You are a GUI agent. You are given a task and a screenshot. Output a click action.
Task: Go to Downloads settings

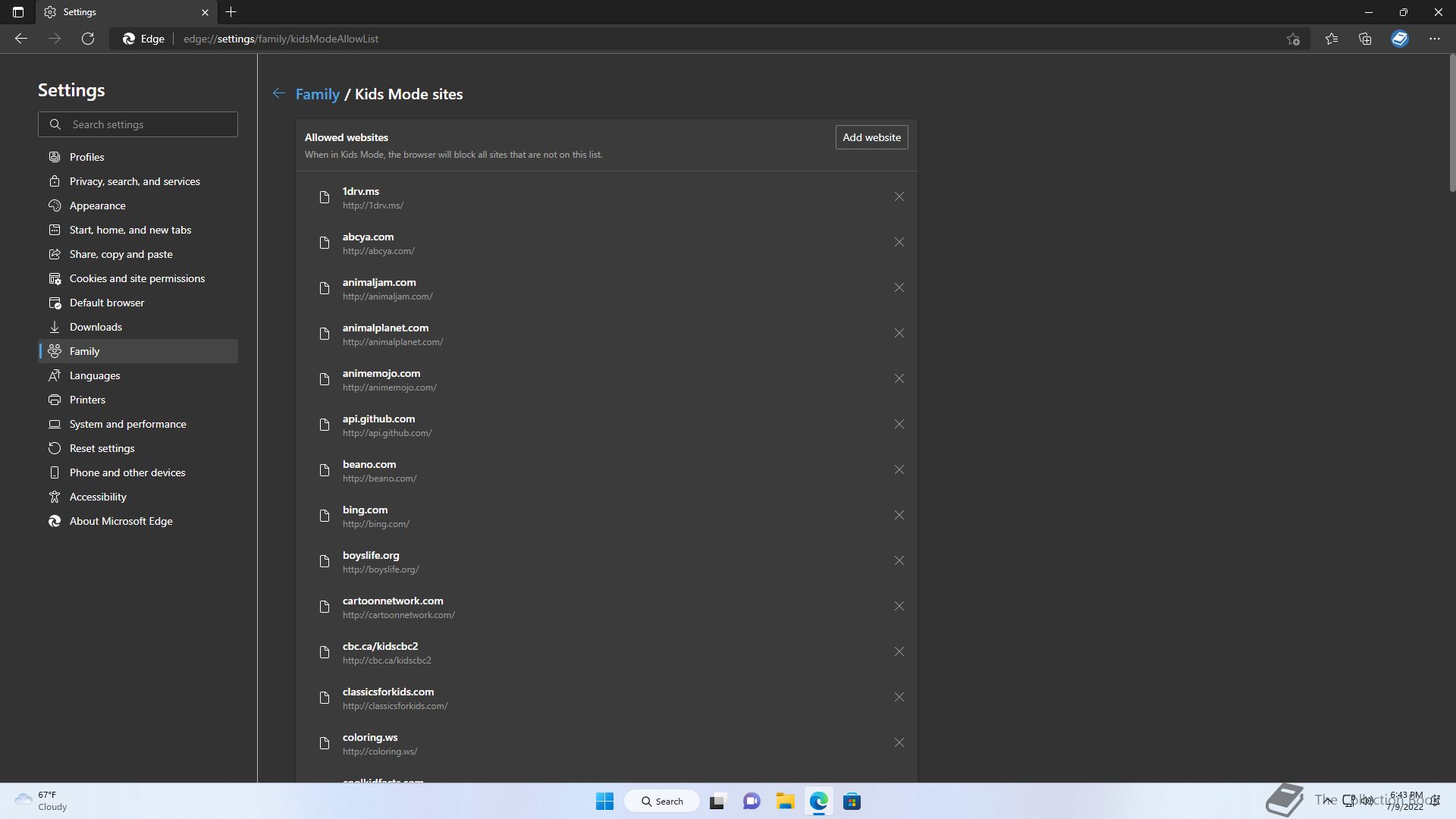tap(138, 327)
